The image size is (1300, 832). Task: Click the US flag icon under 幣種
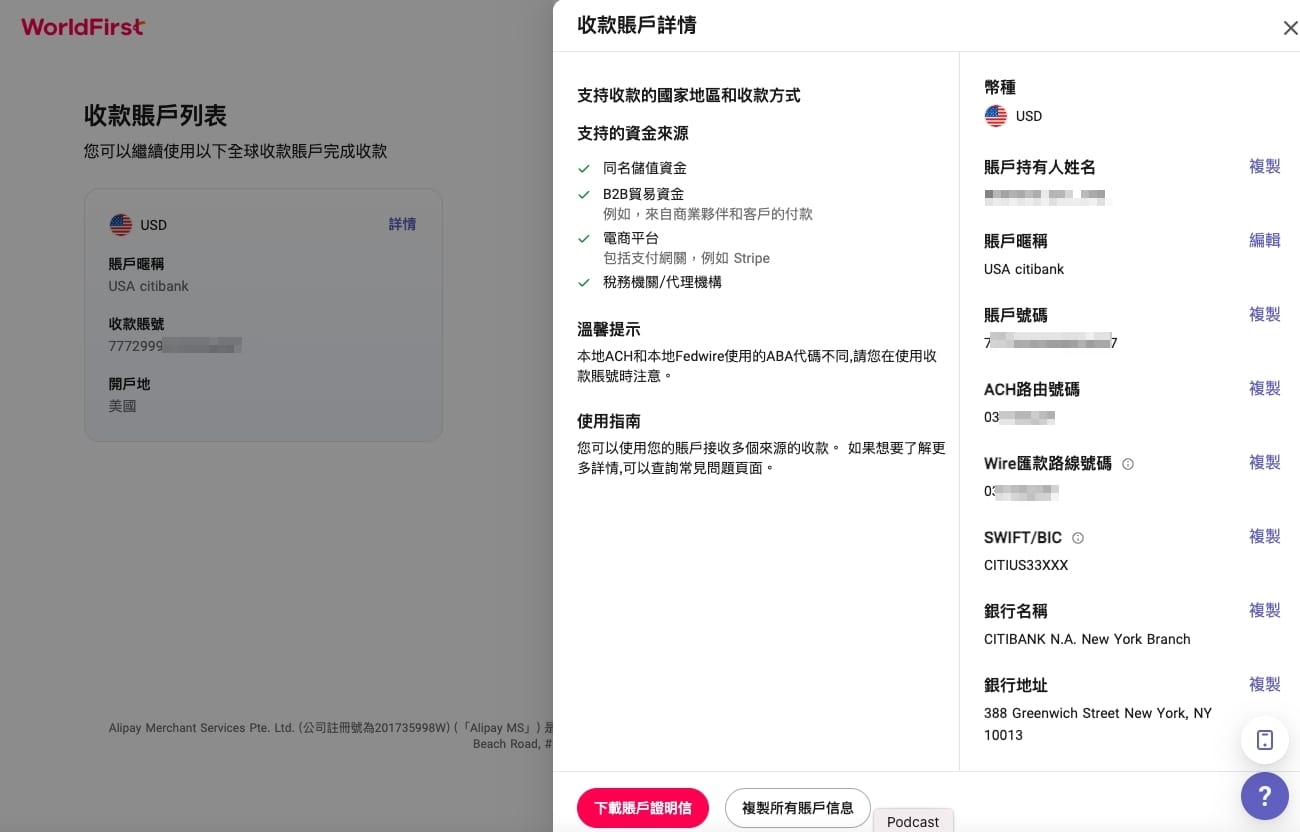point(996,116)
